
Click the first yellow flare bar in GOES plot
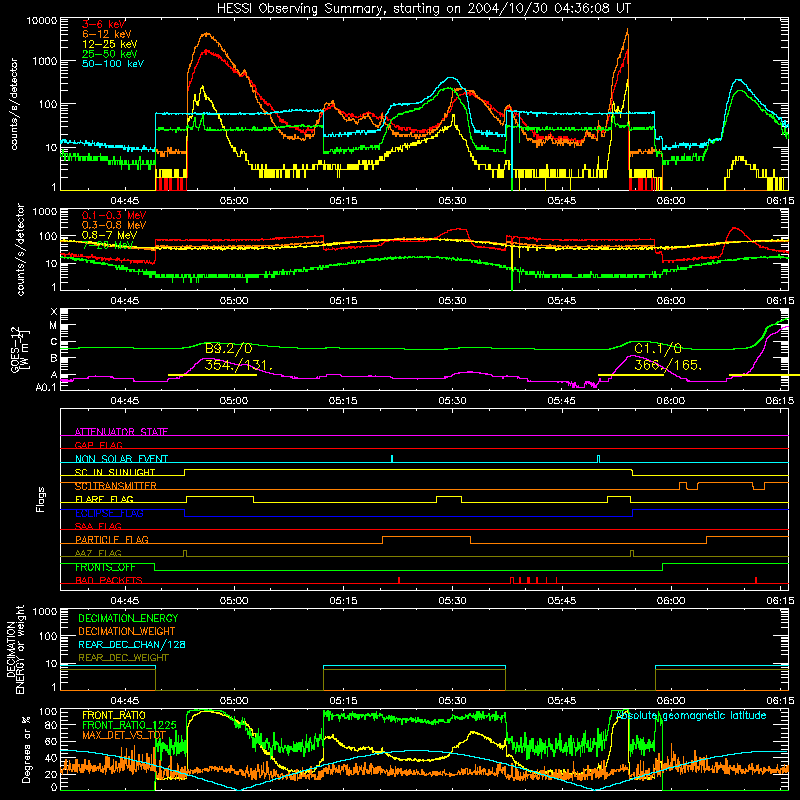[x=212, y=376]
